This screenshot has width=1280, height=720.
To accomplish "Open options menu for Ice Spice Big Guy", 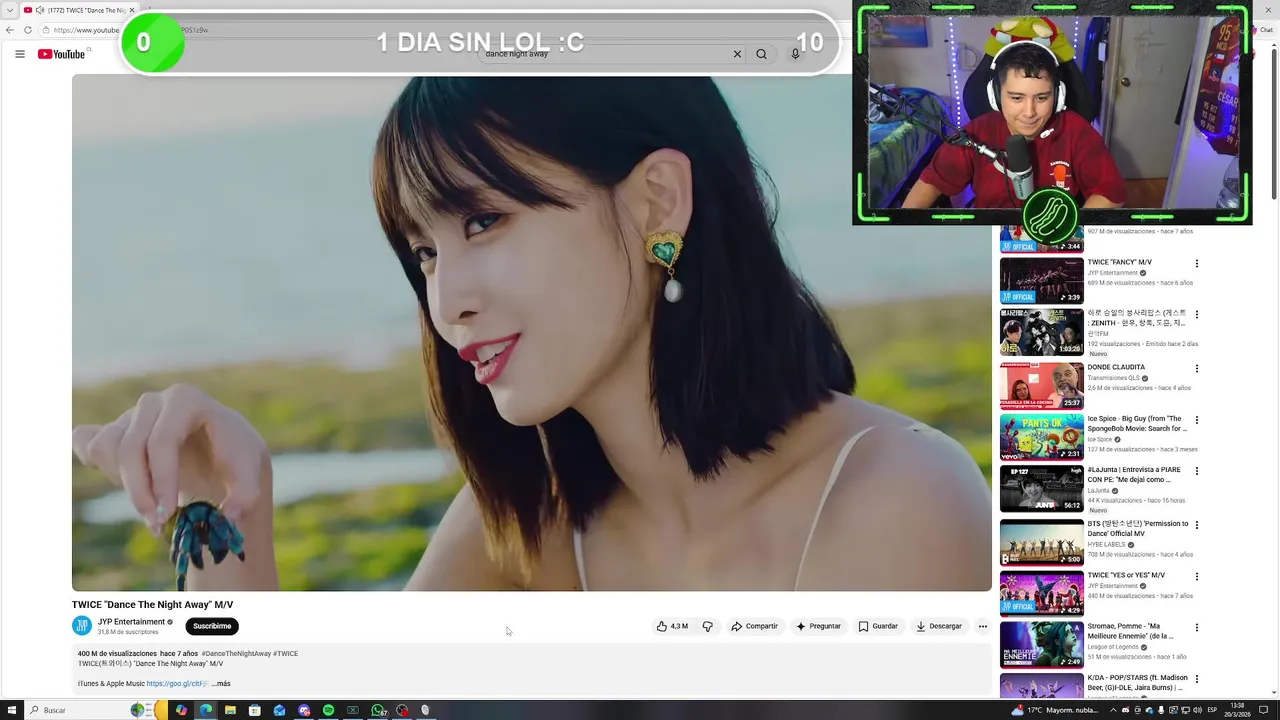I will coord(1197,420).
